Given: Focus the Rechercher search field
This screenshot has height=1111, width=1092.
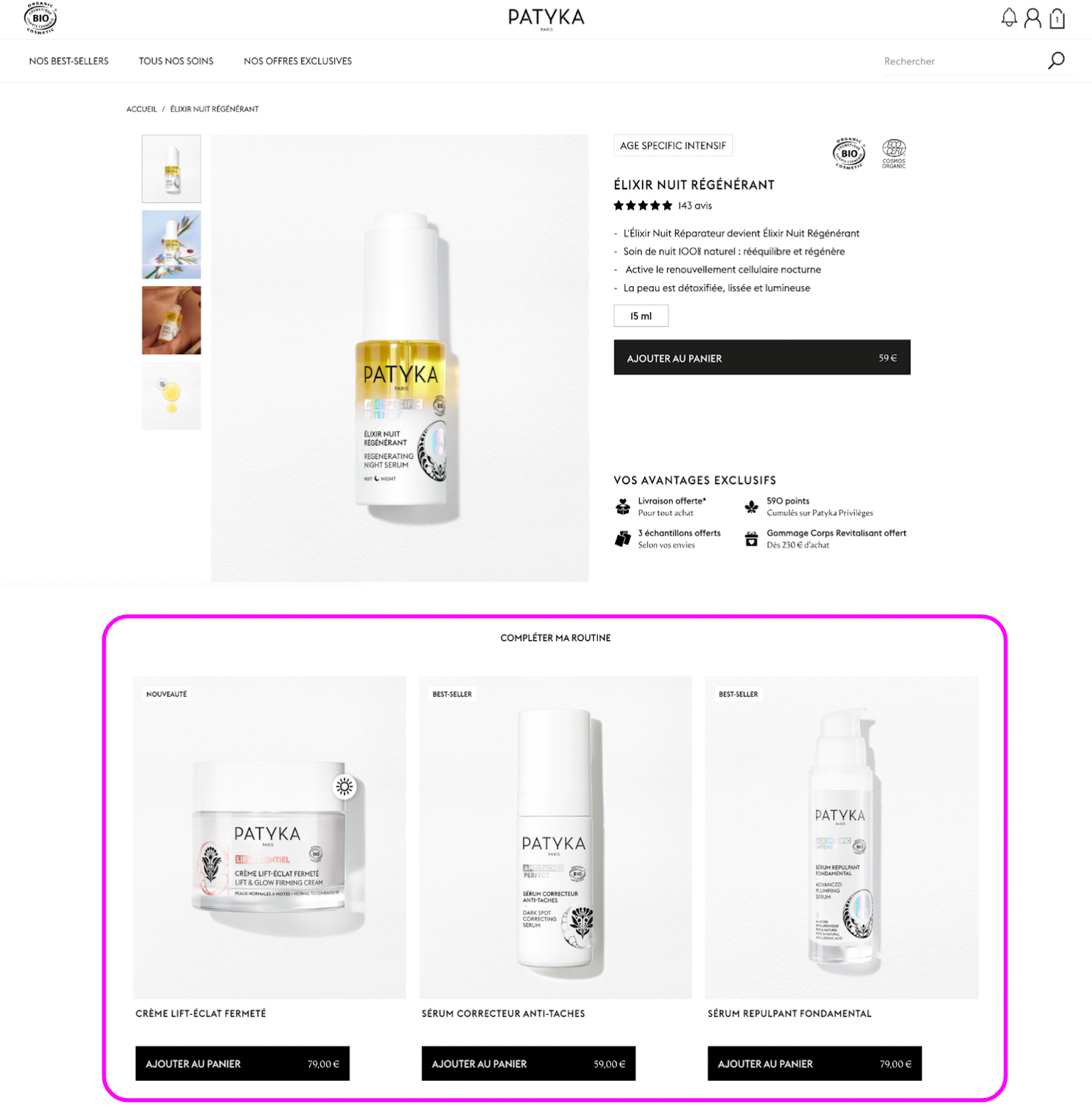Looking at the screenshot, I should pos(961,61).
